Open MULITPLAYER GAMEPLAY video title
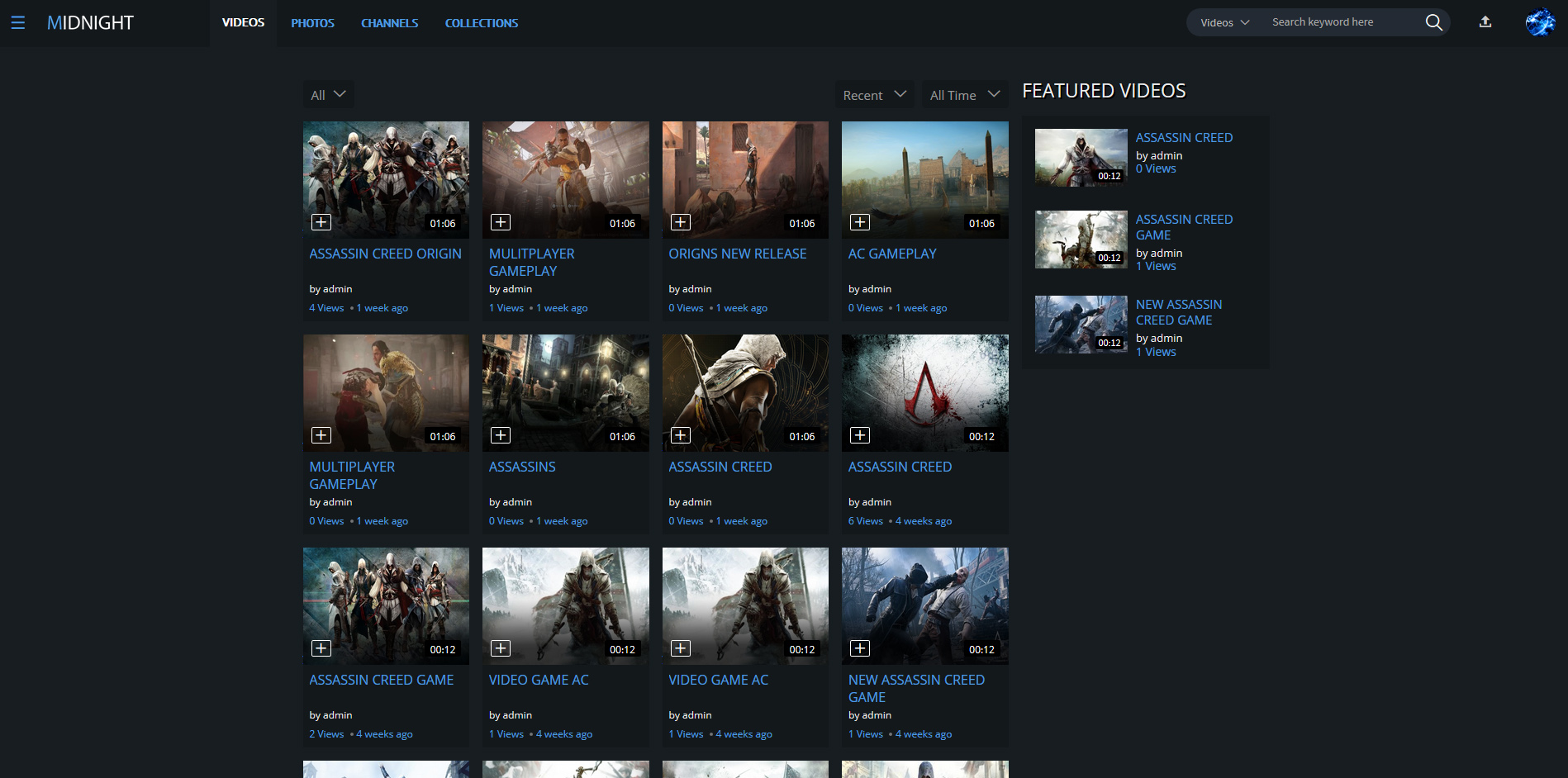The width and height of the screenshot is (1568, 778). [531, 262]
